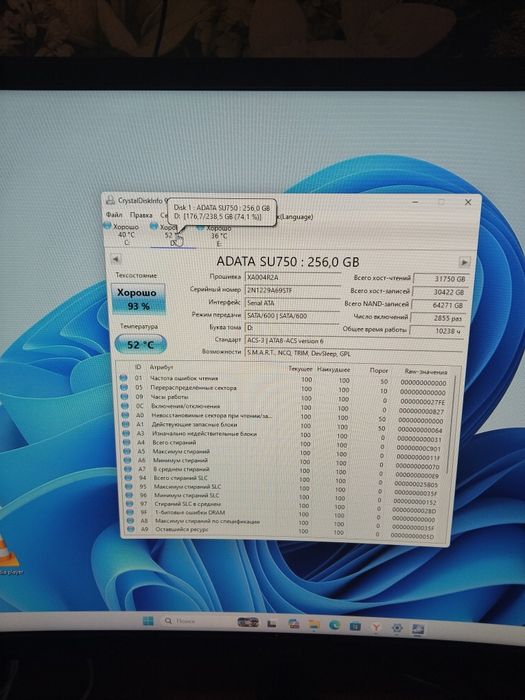Click the CrystalDiskInfo title bar icon

point(110,200)
